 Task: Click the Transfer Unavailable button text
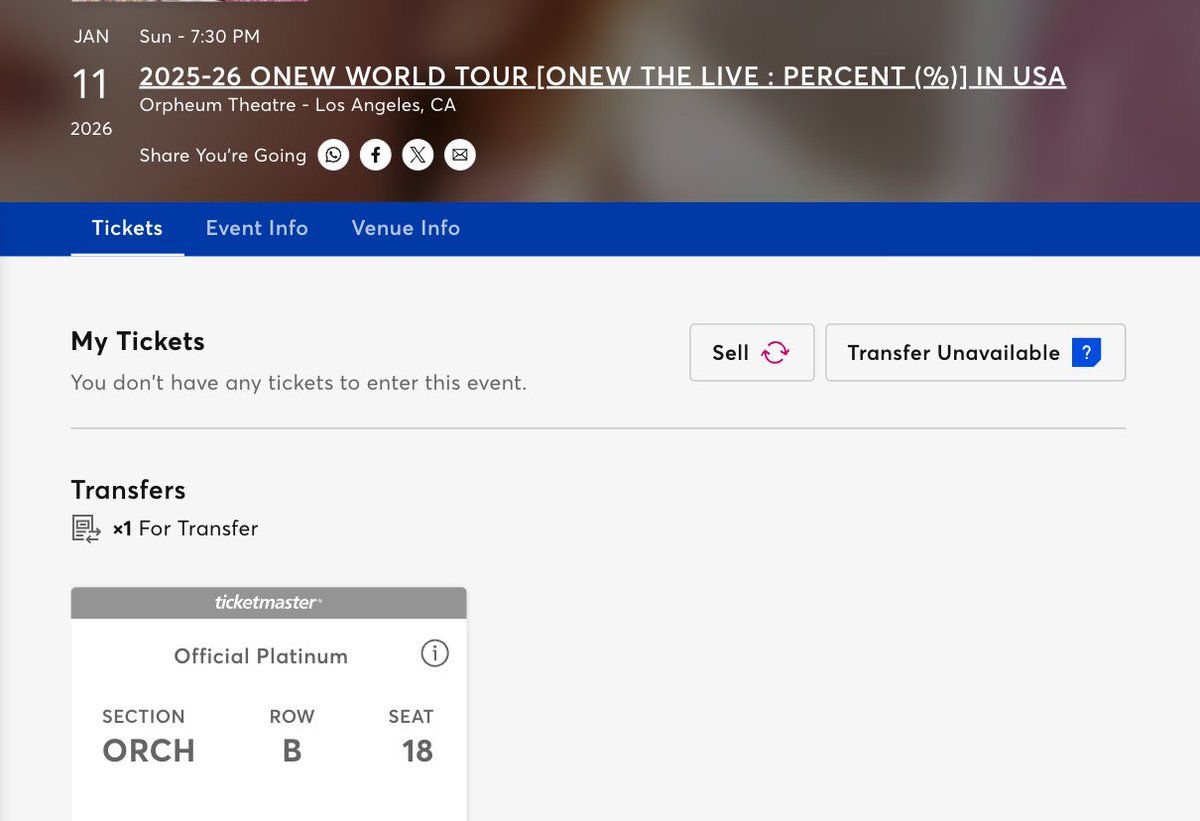pyautogui.click(x=953, y=353)
